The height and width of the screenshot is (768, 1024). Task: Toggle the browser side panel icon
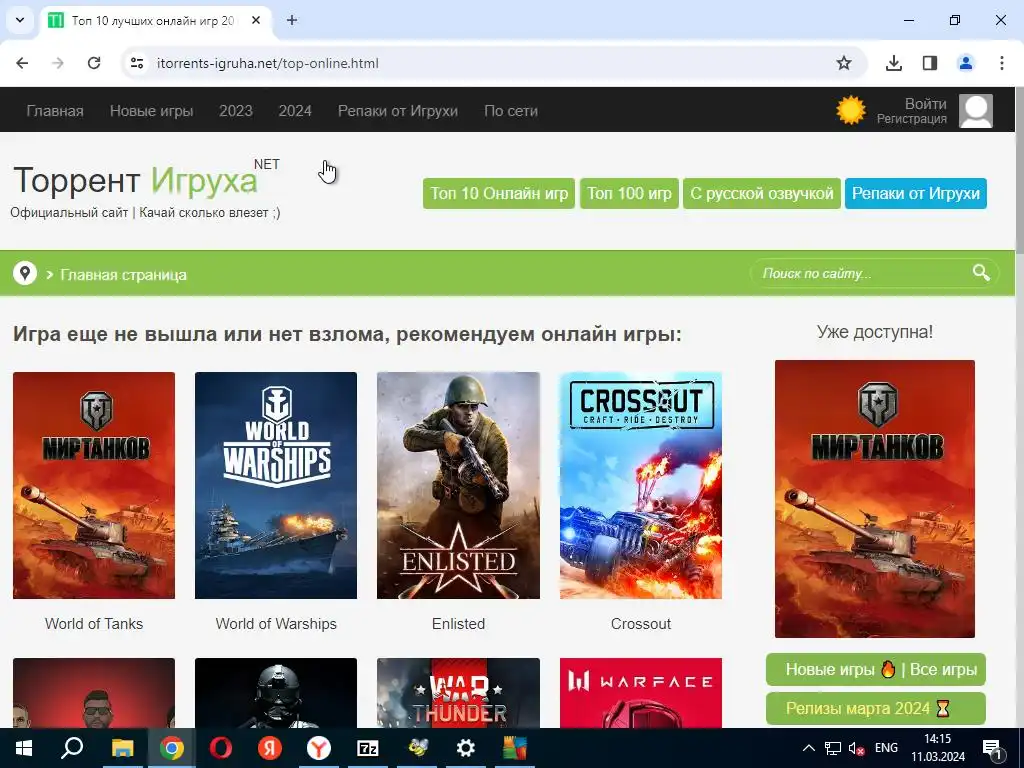pyautogui.click(x=929, y=63)
